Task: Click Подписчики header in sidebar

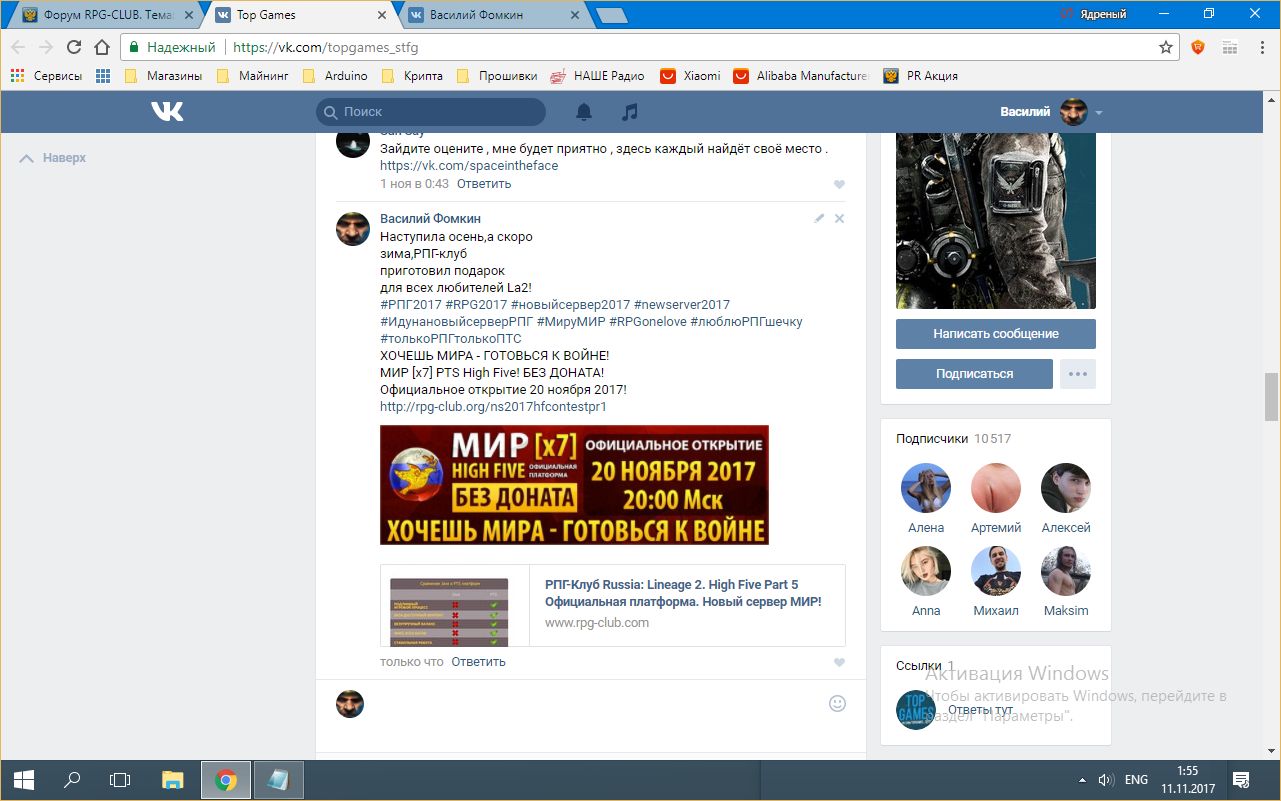Action: tap(932, 438)
